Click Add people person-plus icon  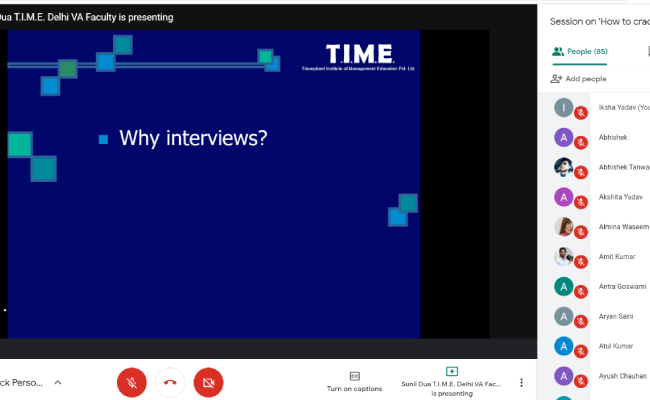pos(556,79)
